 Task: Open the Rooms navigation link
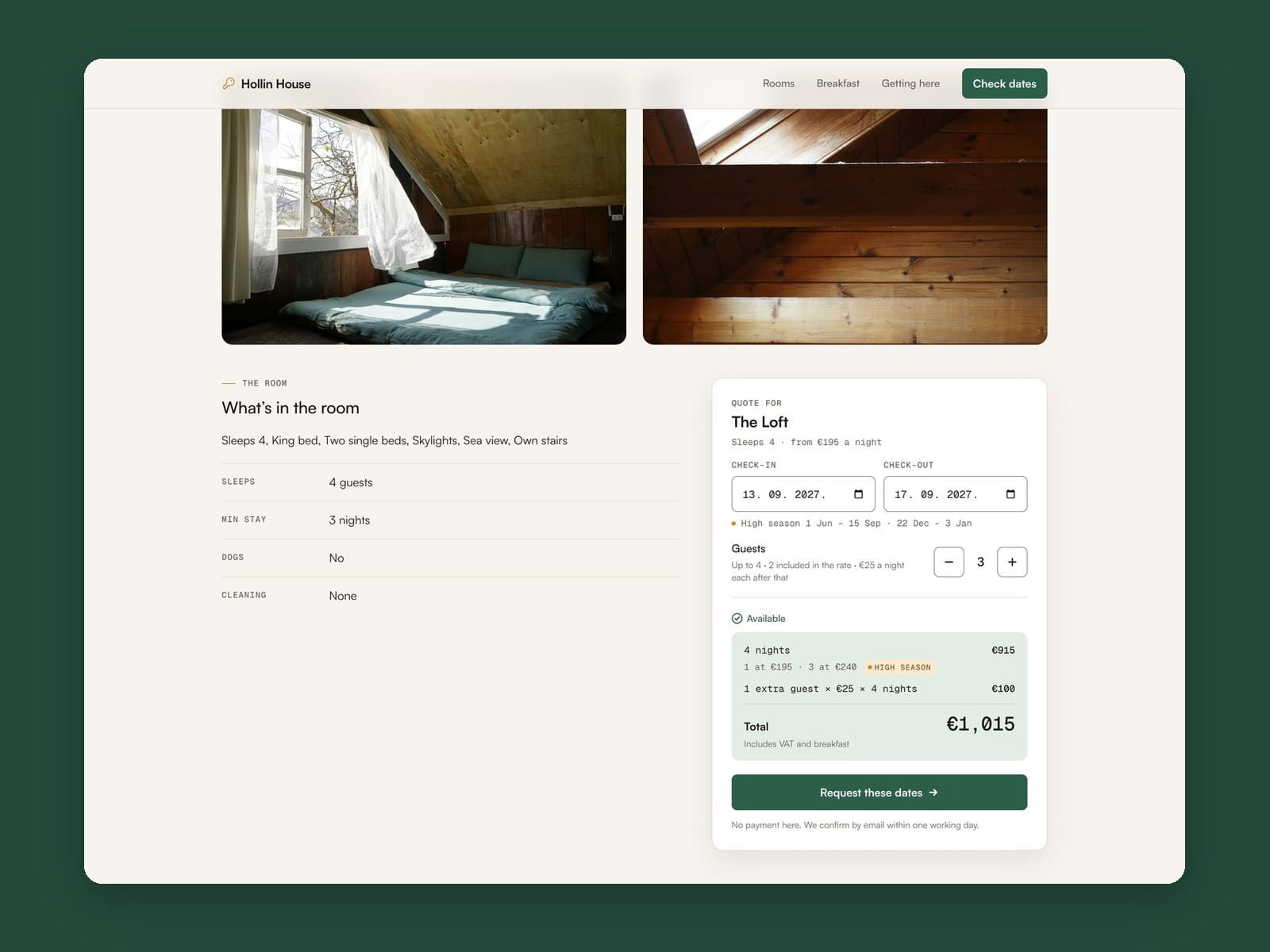[779, 83]
